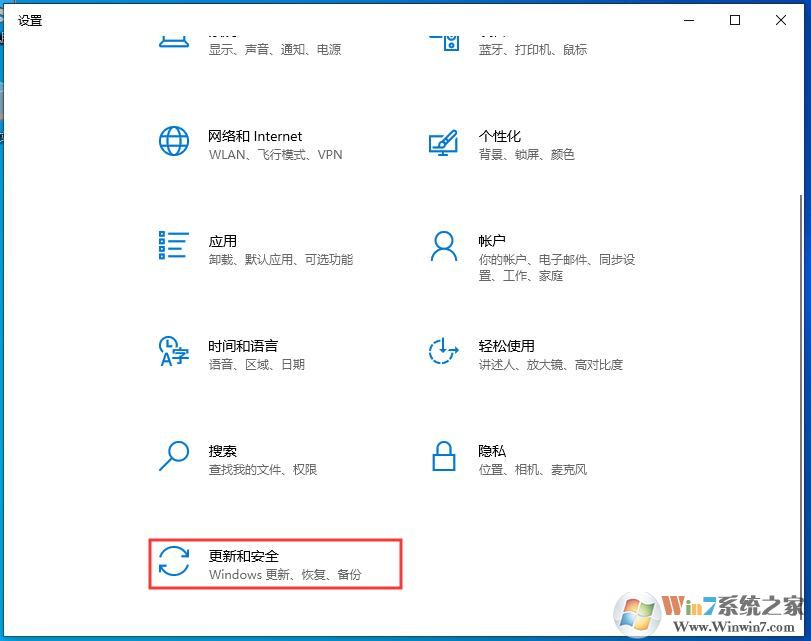Click the Windows 更新、恢复、备份 subtitle
The width and height of the screenshot is (811, 641).
click(289, 575)
